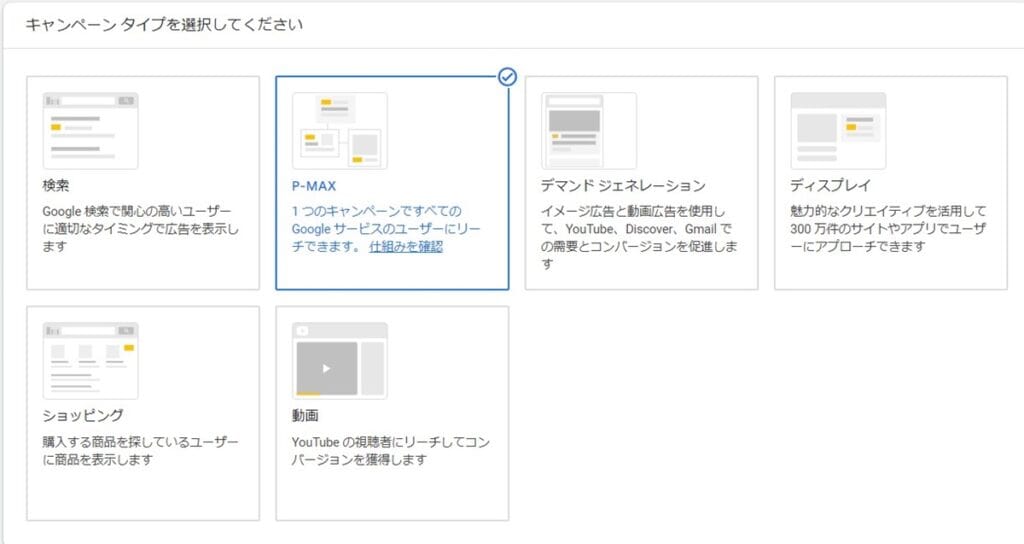Click the 動画 video campaign illustration icon
This screenshot has height=544, width=1024.
[x=340, y=360]
